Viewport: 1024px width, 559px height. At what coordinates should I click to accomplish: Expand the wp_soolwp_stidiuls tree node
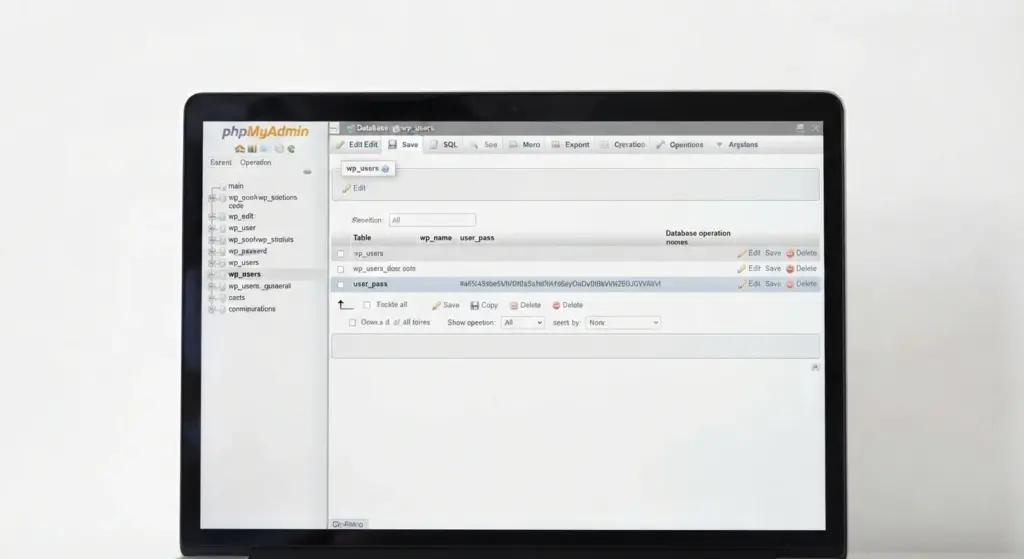point(212,240)
